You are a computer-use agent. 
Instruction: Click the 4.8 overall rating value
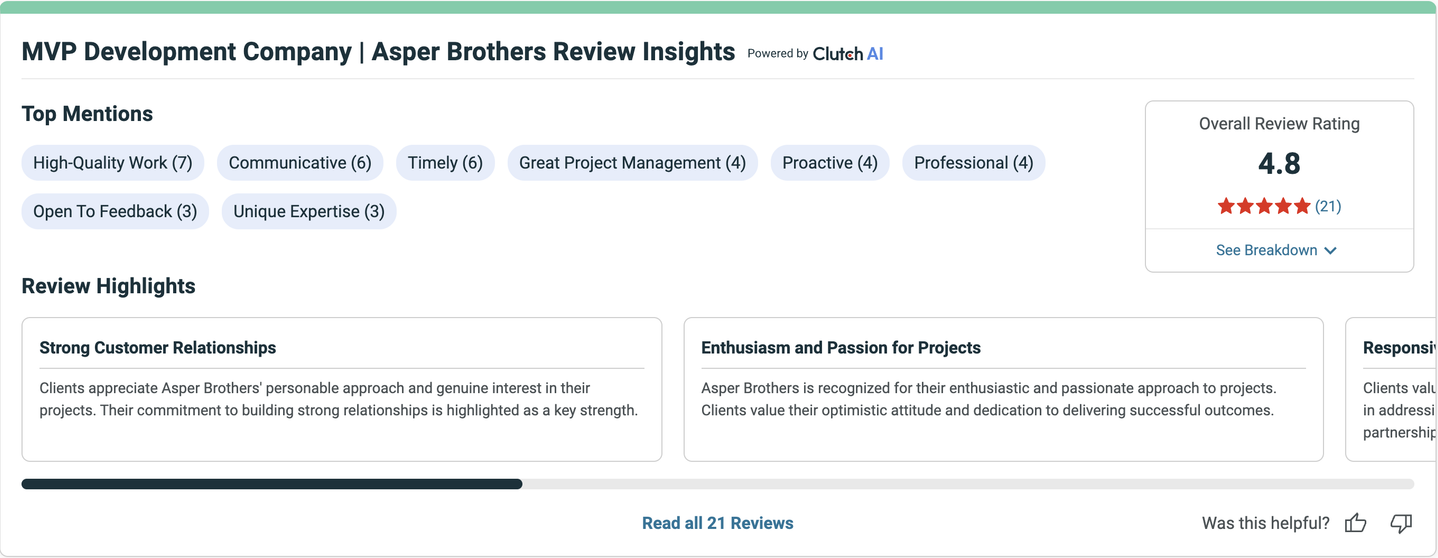(x=1279, y=163)
